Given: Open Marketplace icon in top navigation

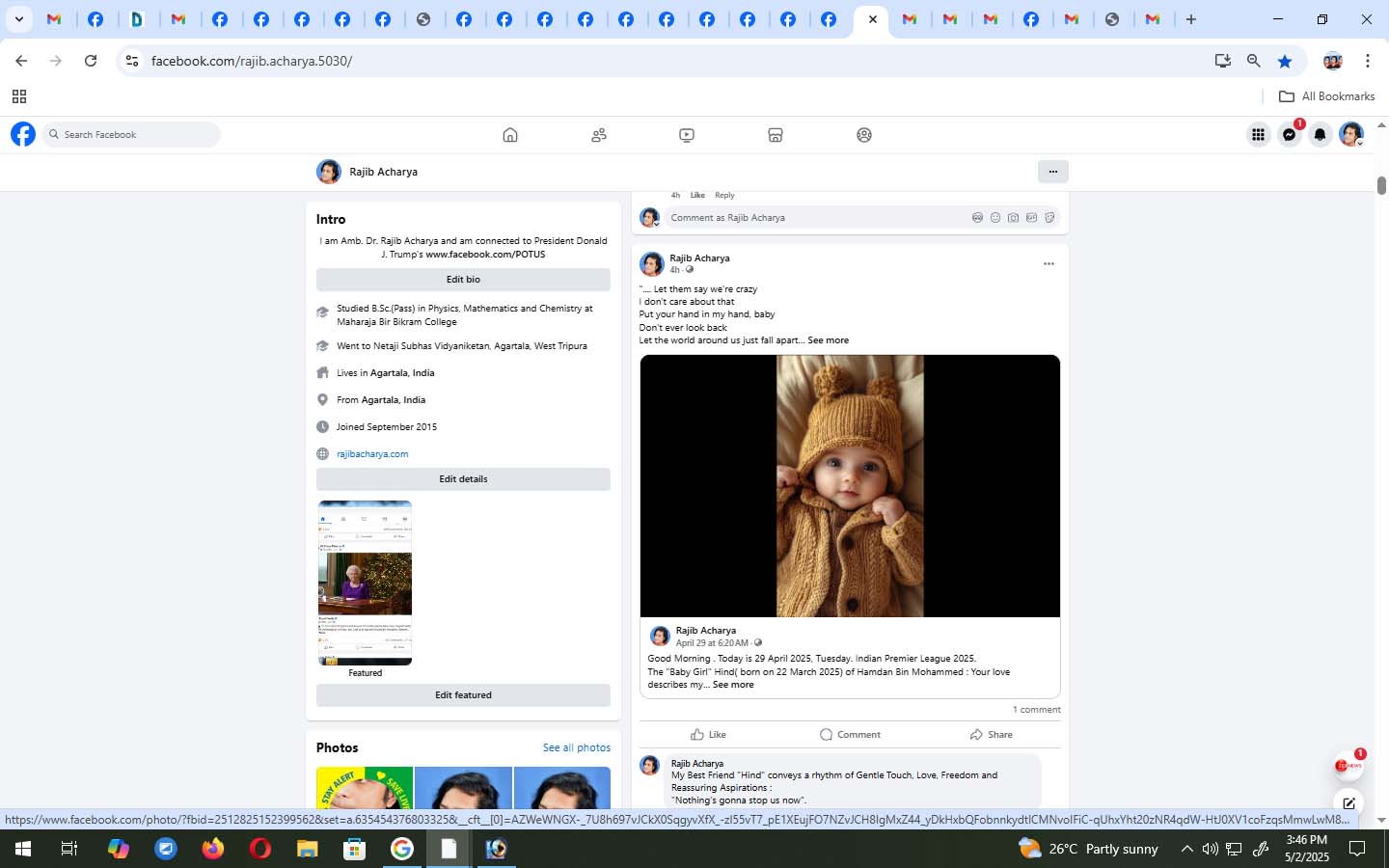Looking at the screenshot, I should click(x=776, y=135).
